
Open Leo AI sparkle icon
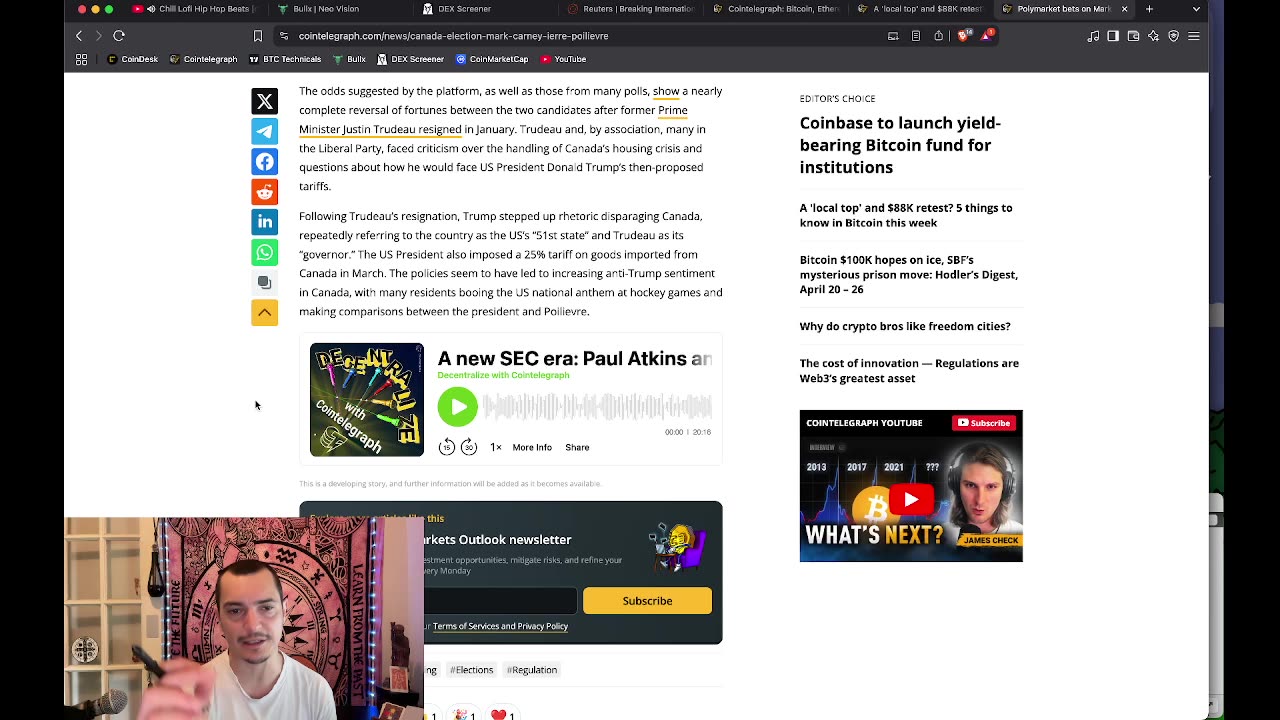point(1153,36)
